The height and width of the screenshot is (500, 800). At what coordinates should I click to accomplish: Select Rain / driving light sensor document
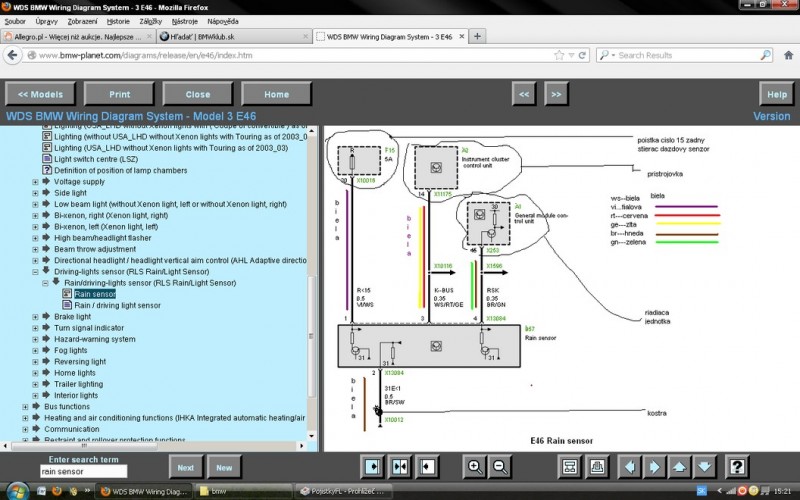coord(117,305)
